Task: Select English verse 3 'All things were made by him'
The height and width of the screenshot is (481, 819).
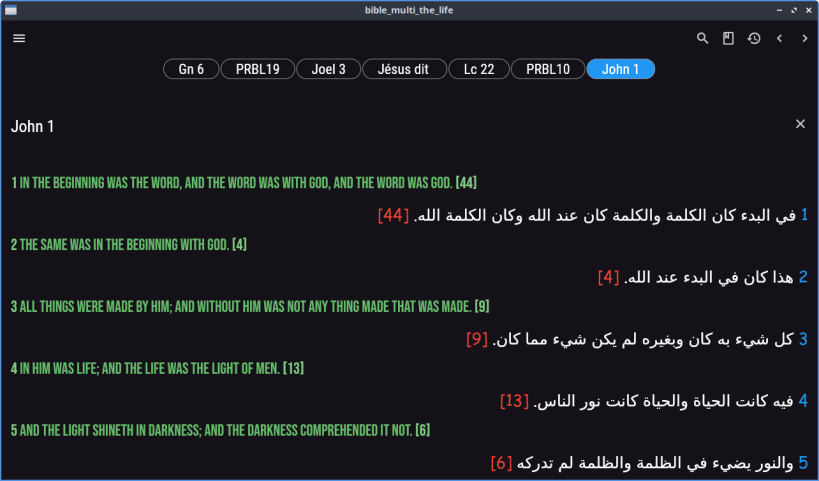Action: [250, 307]
